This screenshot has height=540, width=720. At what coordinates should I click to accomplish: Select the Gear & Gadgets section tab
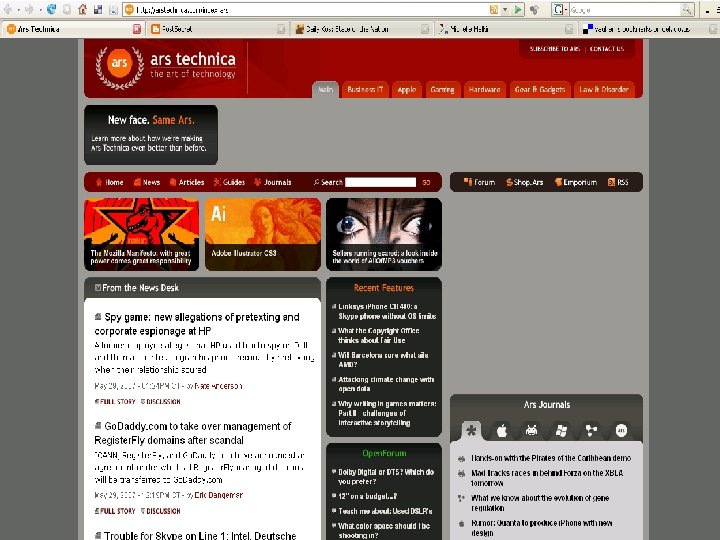pyautogui.click(x=540, y=90)
